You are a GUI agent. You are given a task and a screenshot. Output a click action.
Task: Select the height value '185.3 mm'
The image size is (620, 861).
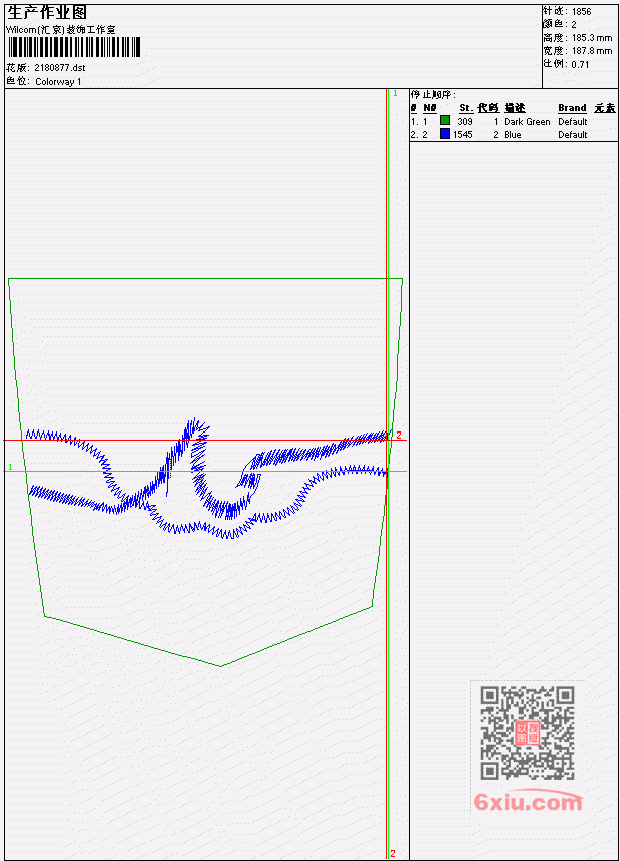592,38
